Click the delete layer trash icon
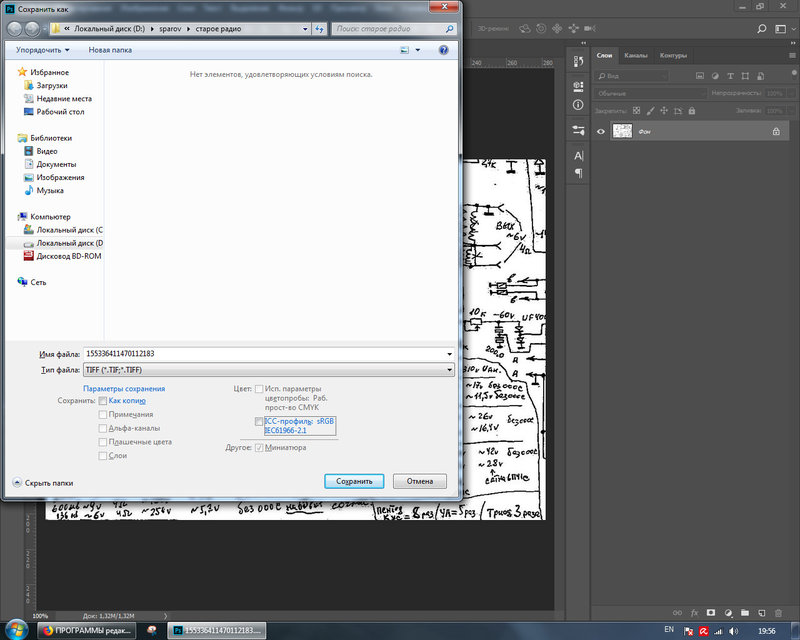 click(x=778, y=611)
